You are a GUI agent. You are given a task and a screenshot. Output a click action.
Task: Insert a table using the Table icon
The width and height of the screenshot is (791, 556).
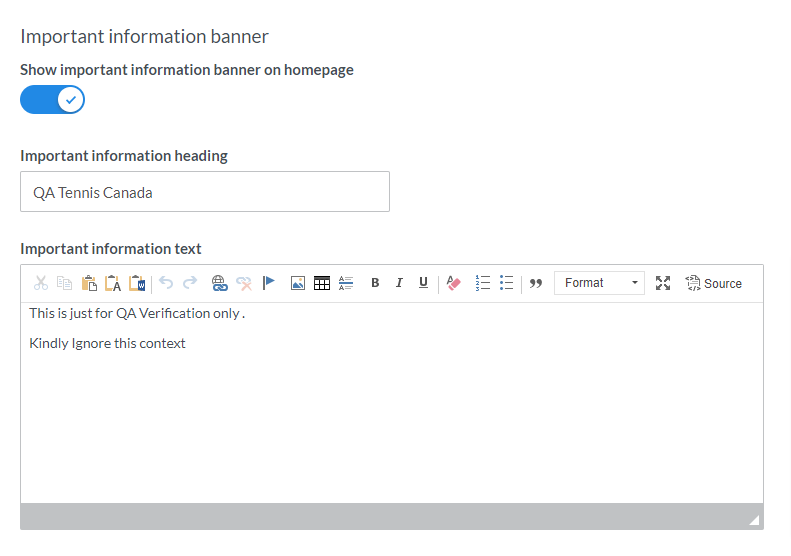322,283
